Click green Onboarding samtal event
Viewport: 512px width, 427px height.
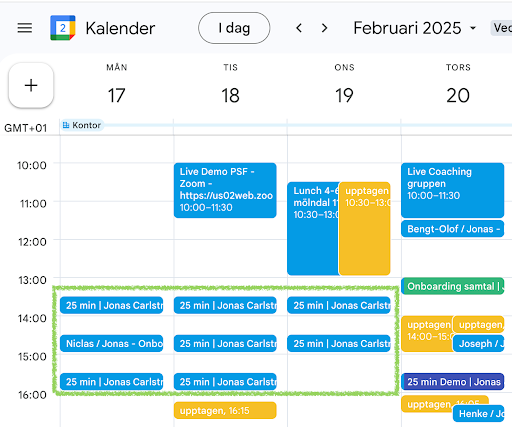(453, 286)
